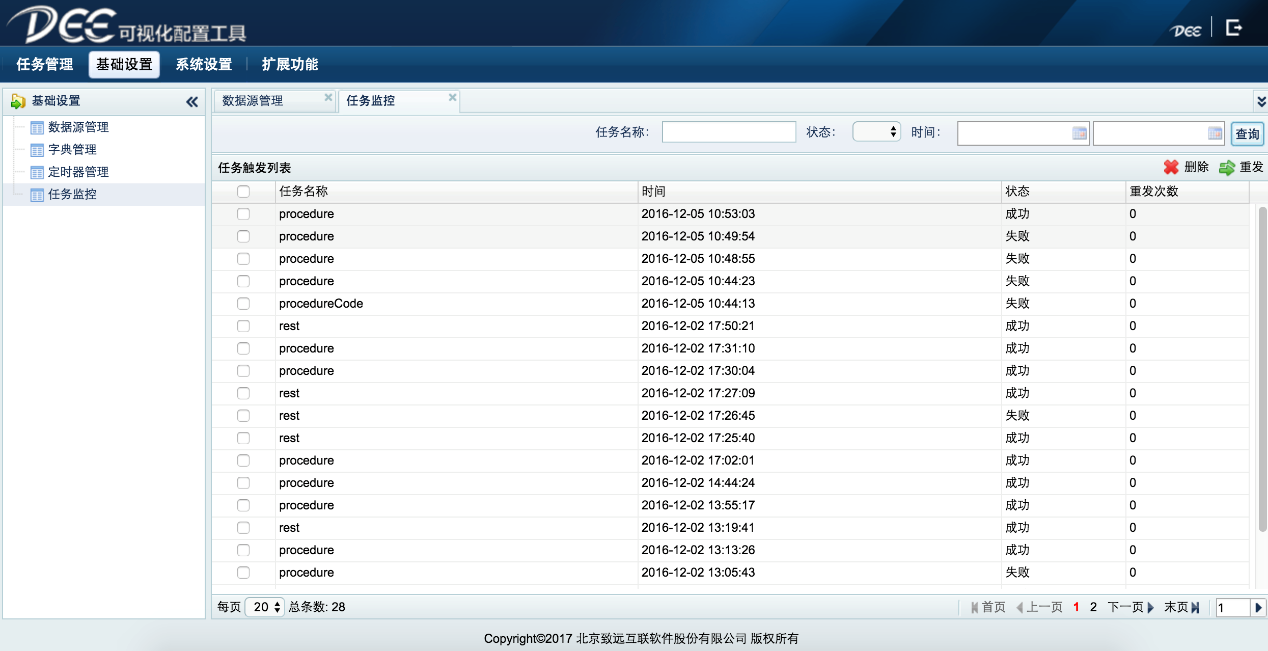
Task: Click the red 删除 delete icon
Action: [1171, 168]
